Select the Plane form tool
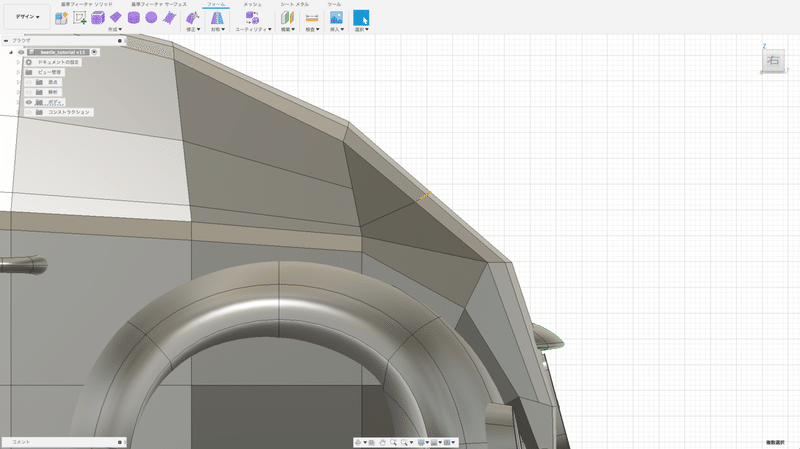 click(116, 18)
